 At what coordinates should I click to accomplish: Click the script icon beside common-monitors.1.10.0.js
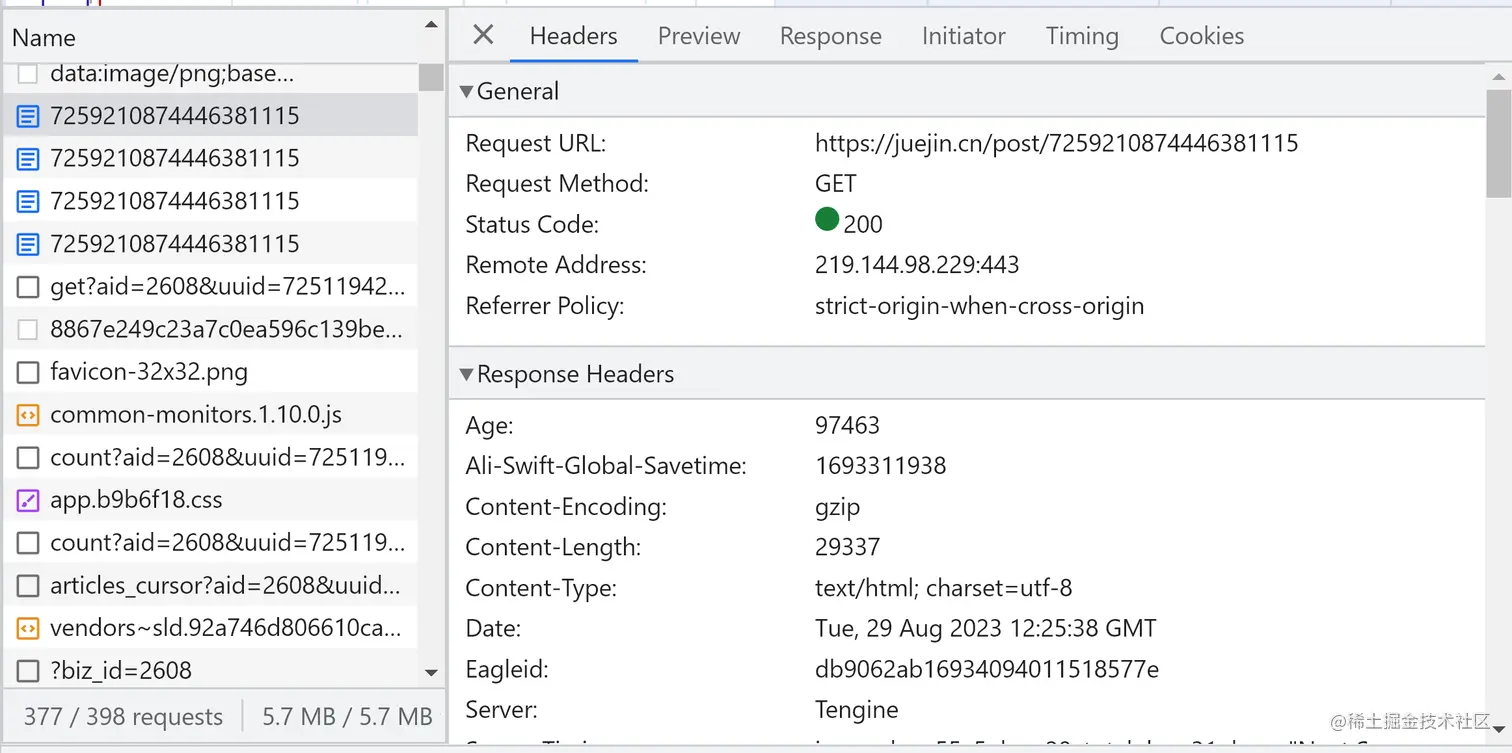[28, 415]
